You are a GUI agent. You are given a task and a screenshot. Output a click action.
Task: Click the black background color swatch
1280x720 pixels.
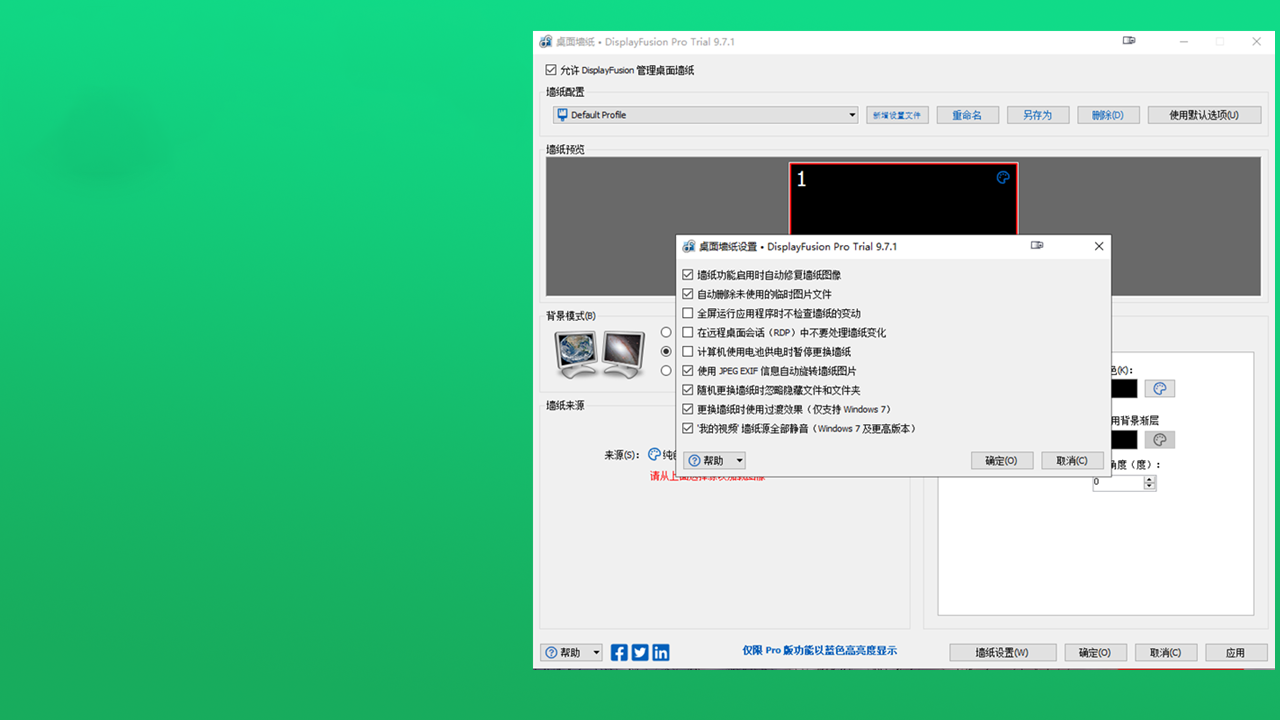pyautogui.click(x=1123, y=388)
